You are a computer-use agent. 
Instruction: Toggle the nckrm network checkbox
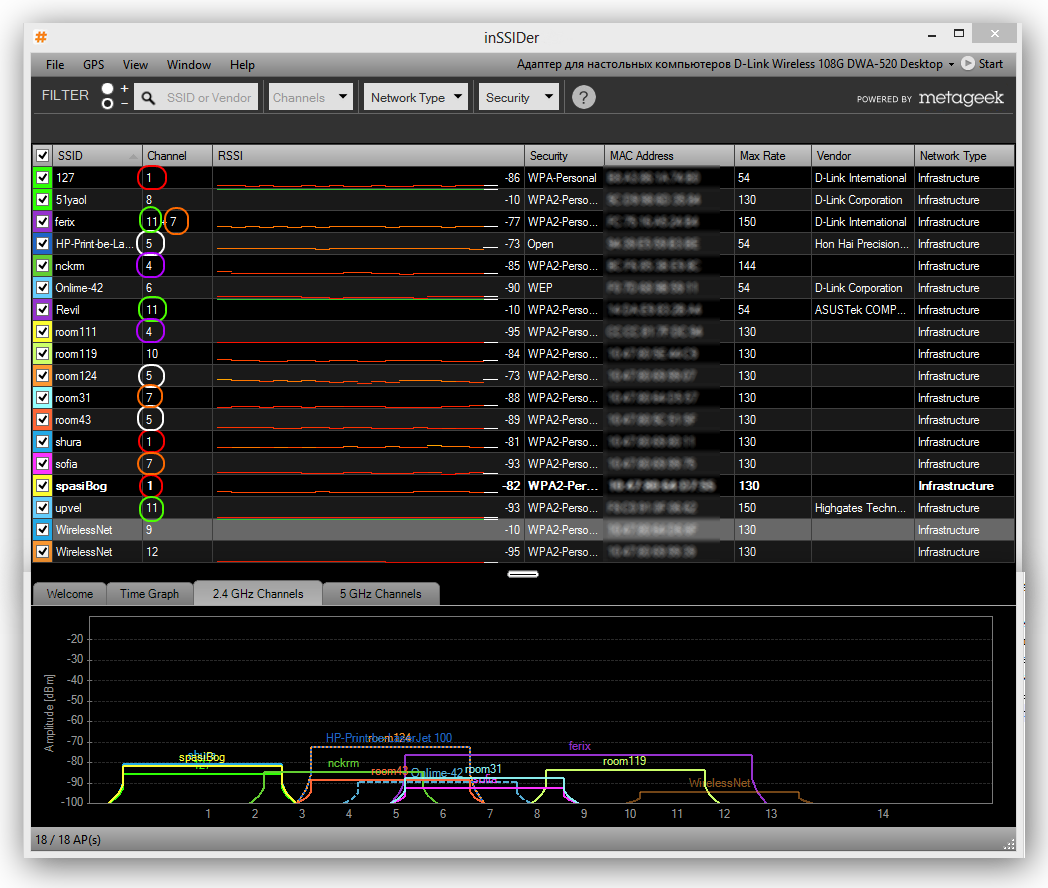43,266
